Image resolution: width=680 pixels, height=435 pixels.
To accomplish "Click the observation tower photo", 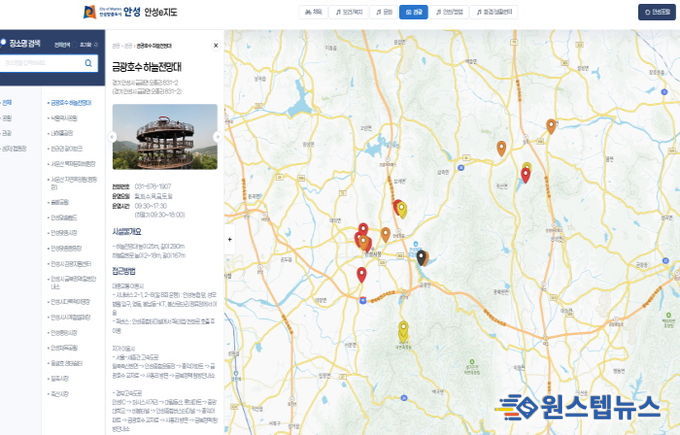I will [164, 137].
